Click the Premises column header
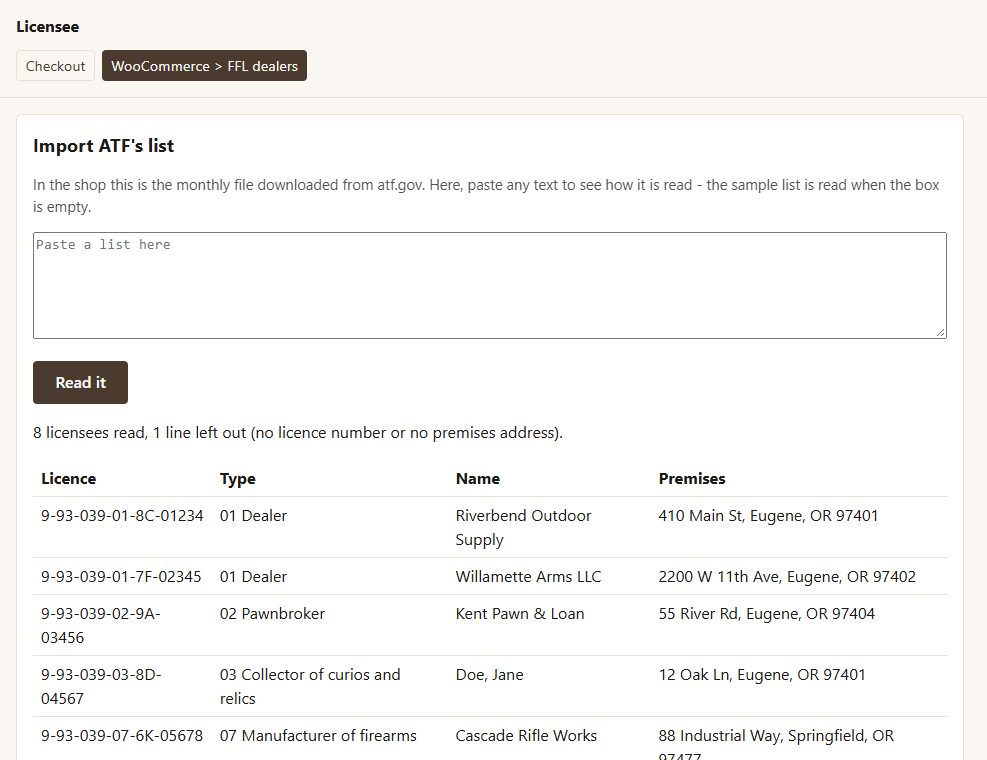Viewport: 987px width, 760px height. tap(692, 479)
